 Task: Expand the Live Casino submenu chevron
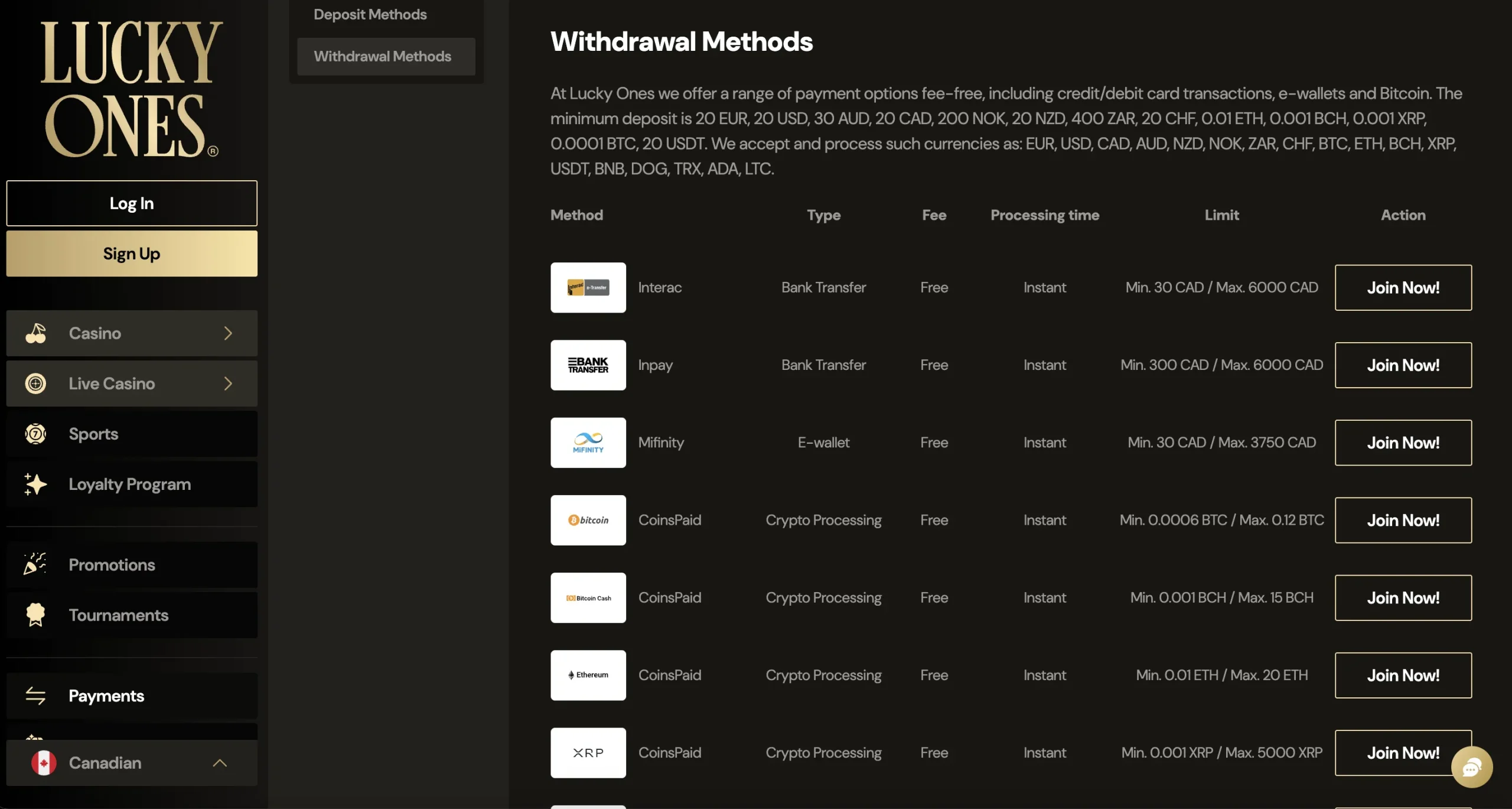click(228, 384)
